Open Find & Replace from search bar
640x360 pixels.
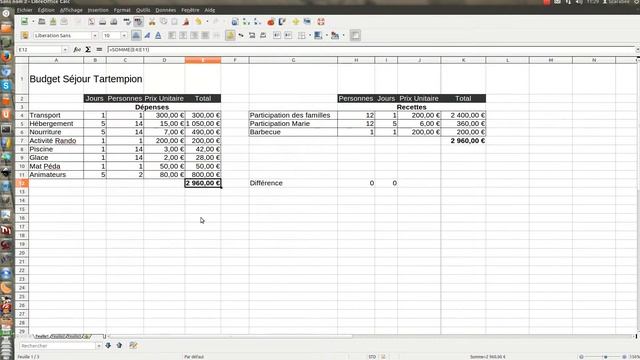(x=133, y=345)
